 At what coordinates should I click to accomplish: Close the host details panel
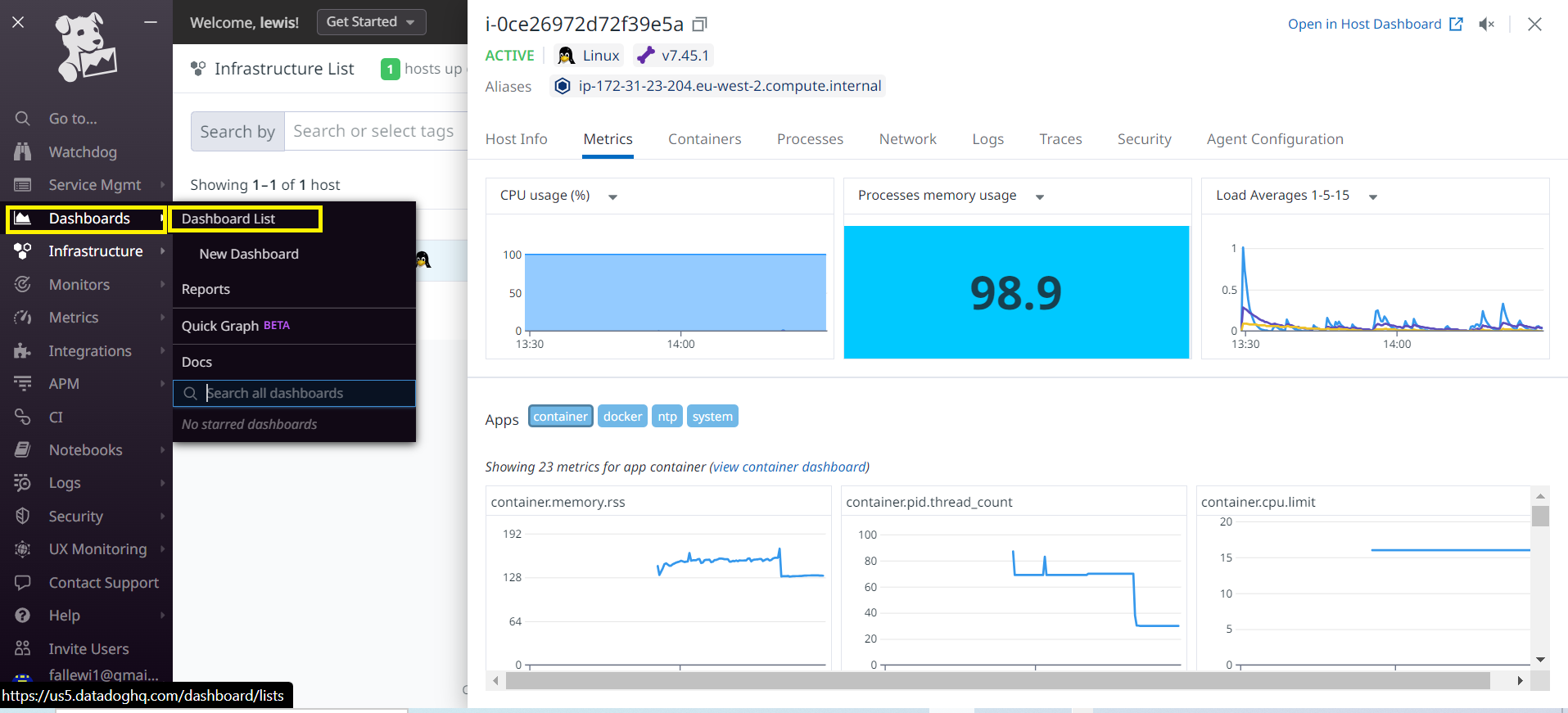pyautogui.click(x=1535, y=25)
